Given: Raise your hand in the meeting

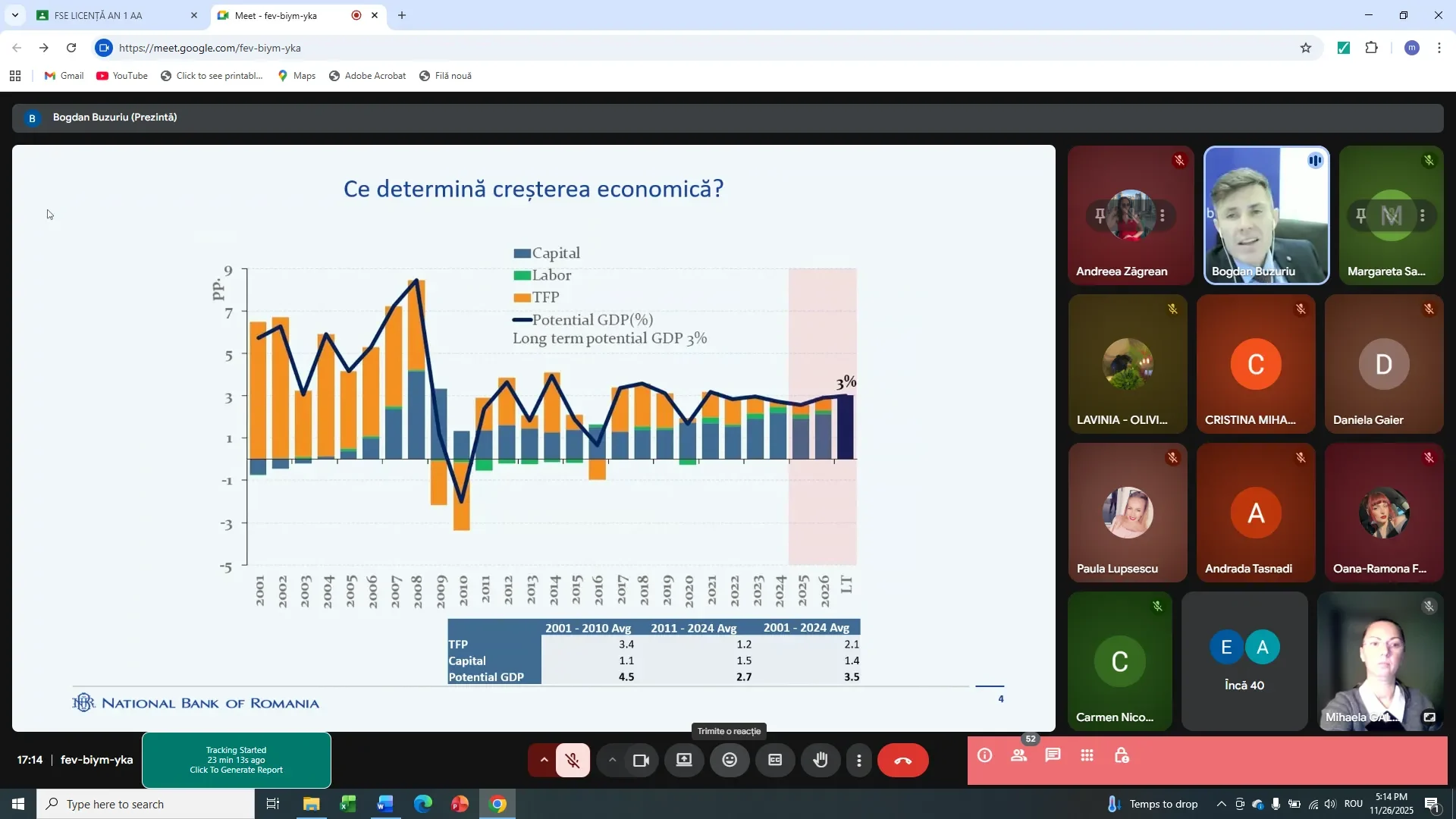Looking at the screenshot, I should coord(821,760).
